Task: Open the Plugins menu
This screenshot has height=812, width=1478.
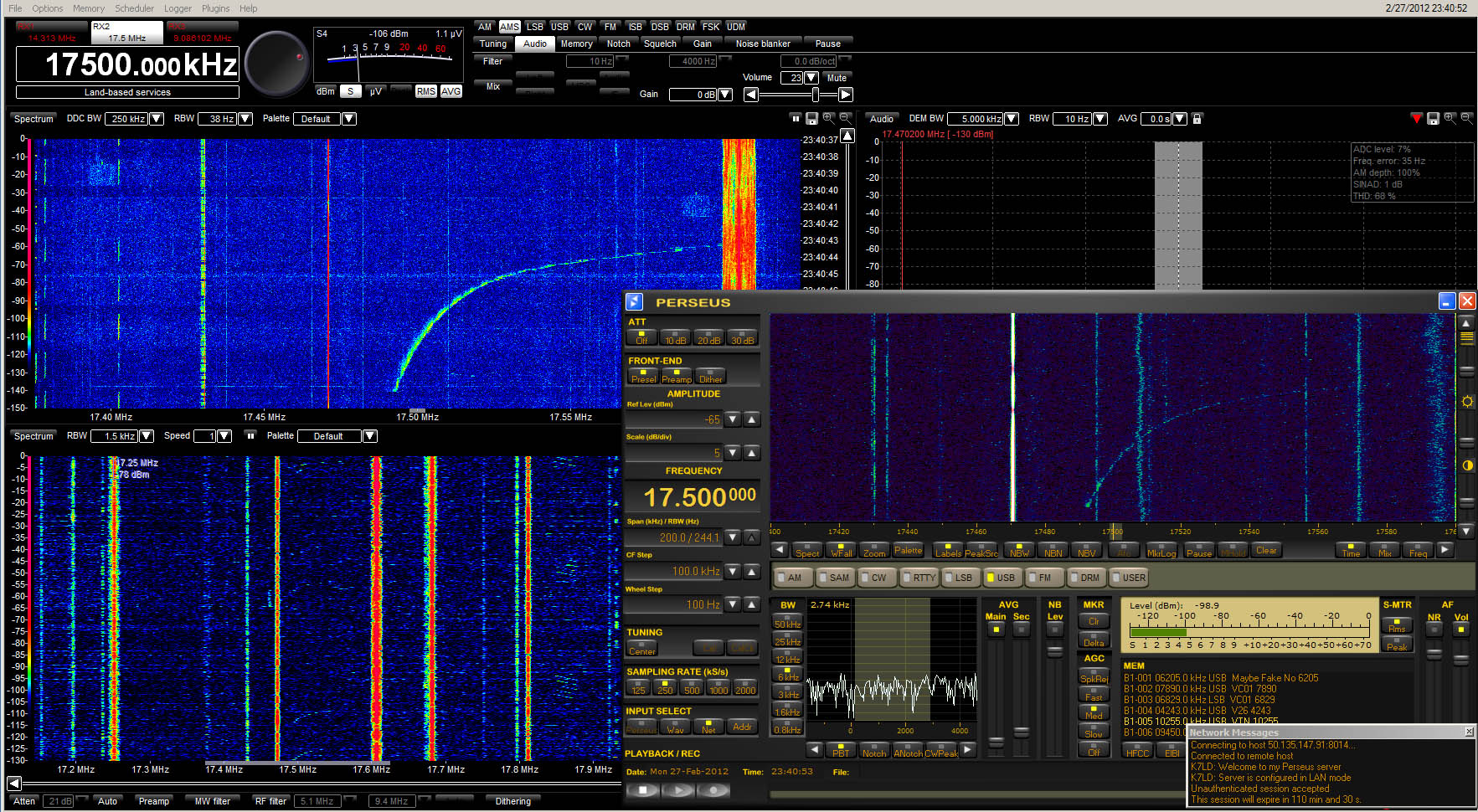Action: click(x=215, y=8)
